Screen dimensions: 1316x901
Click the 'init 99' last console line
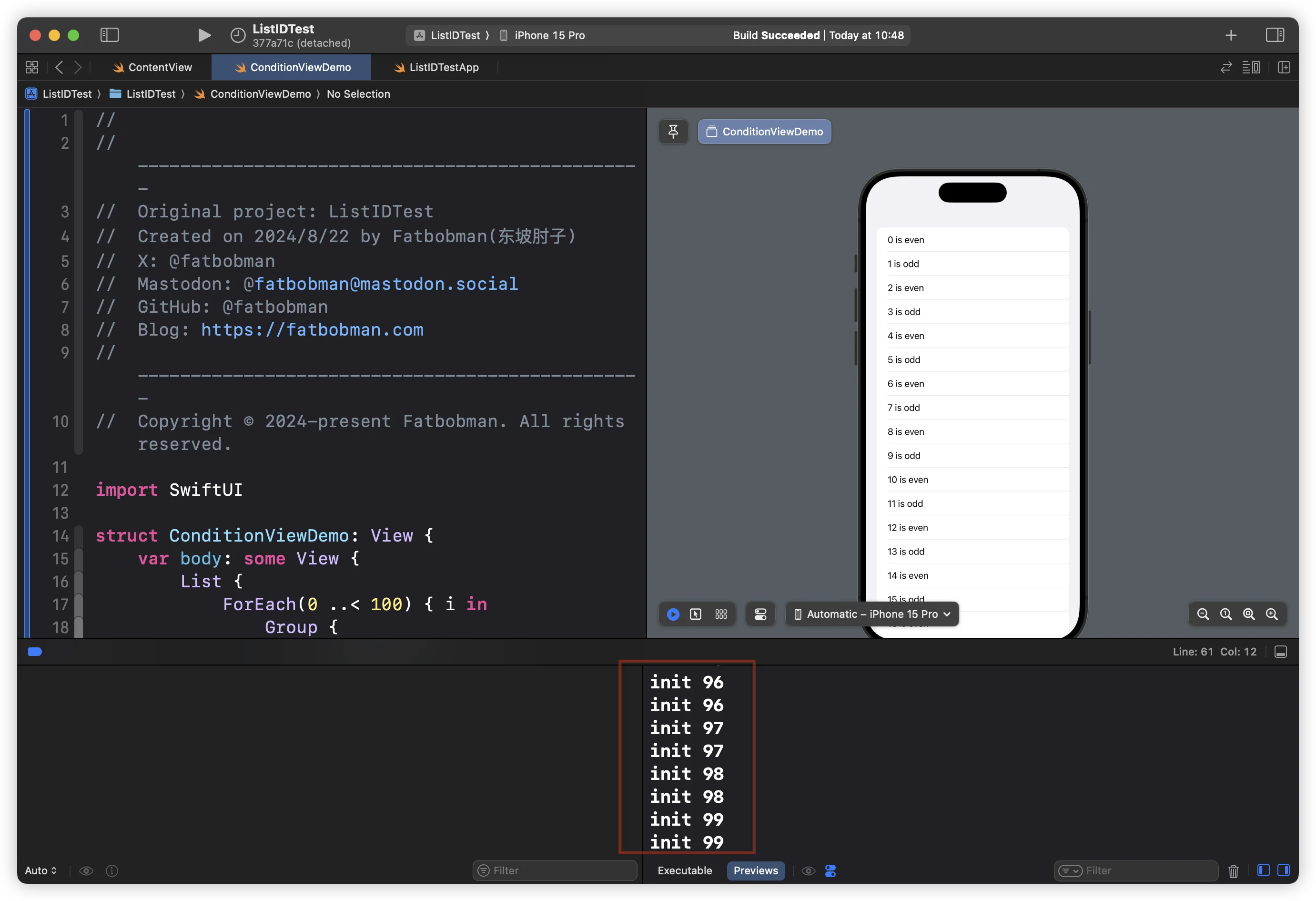686,842
